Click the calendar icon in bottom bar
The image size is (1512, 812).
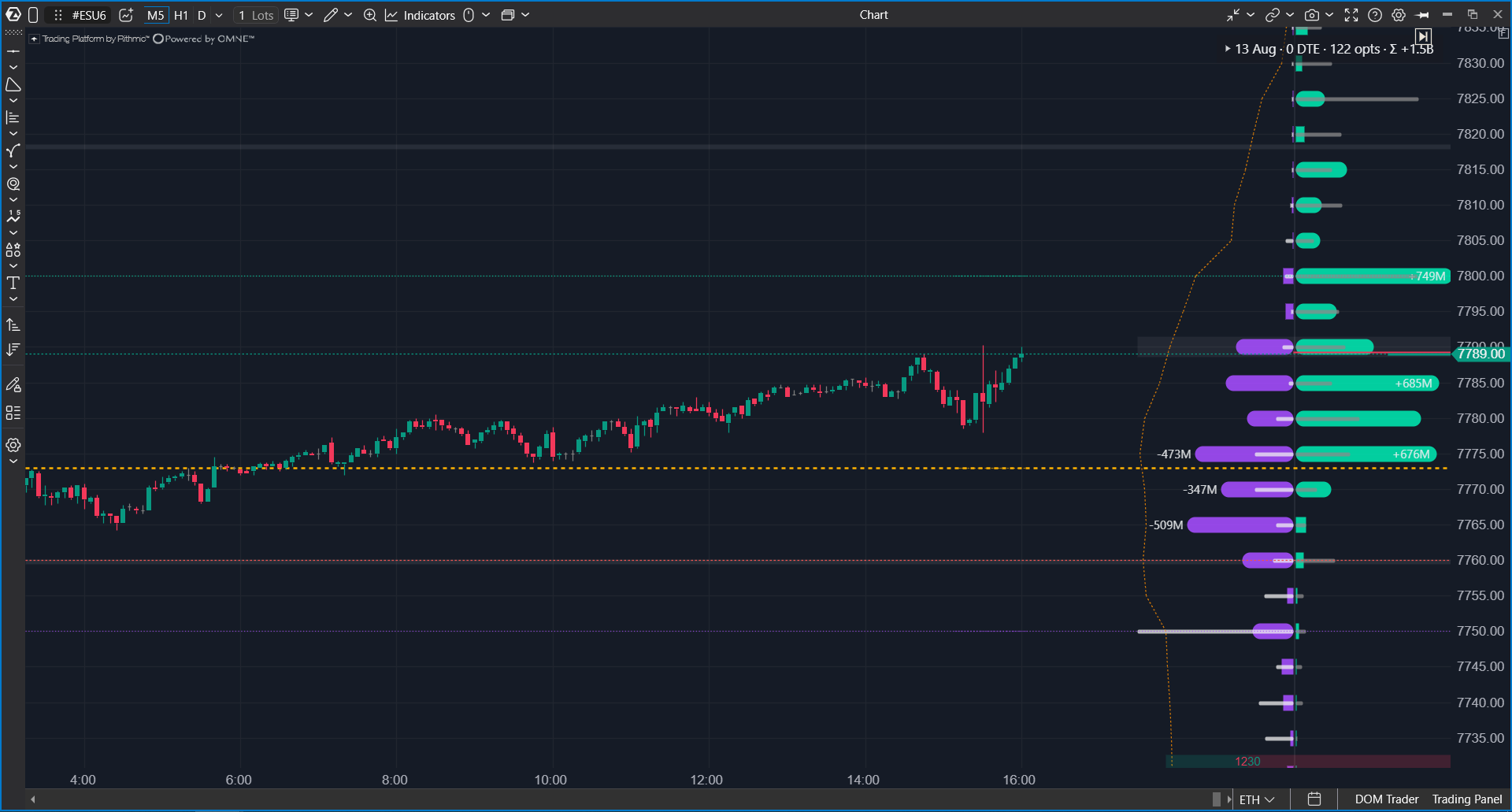(x=1314, y=799)
